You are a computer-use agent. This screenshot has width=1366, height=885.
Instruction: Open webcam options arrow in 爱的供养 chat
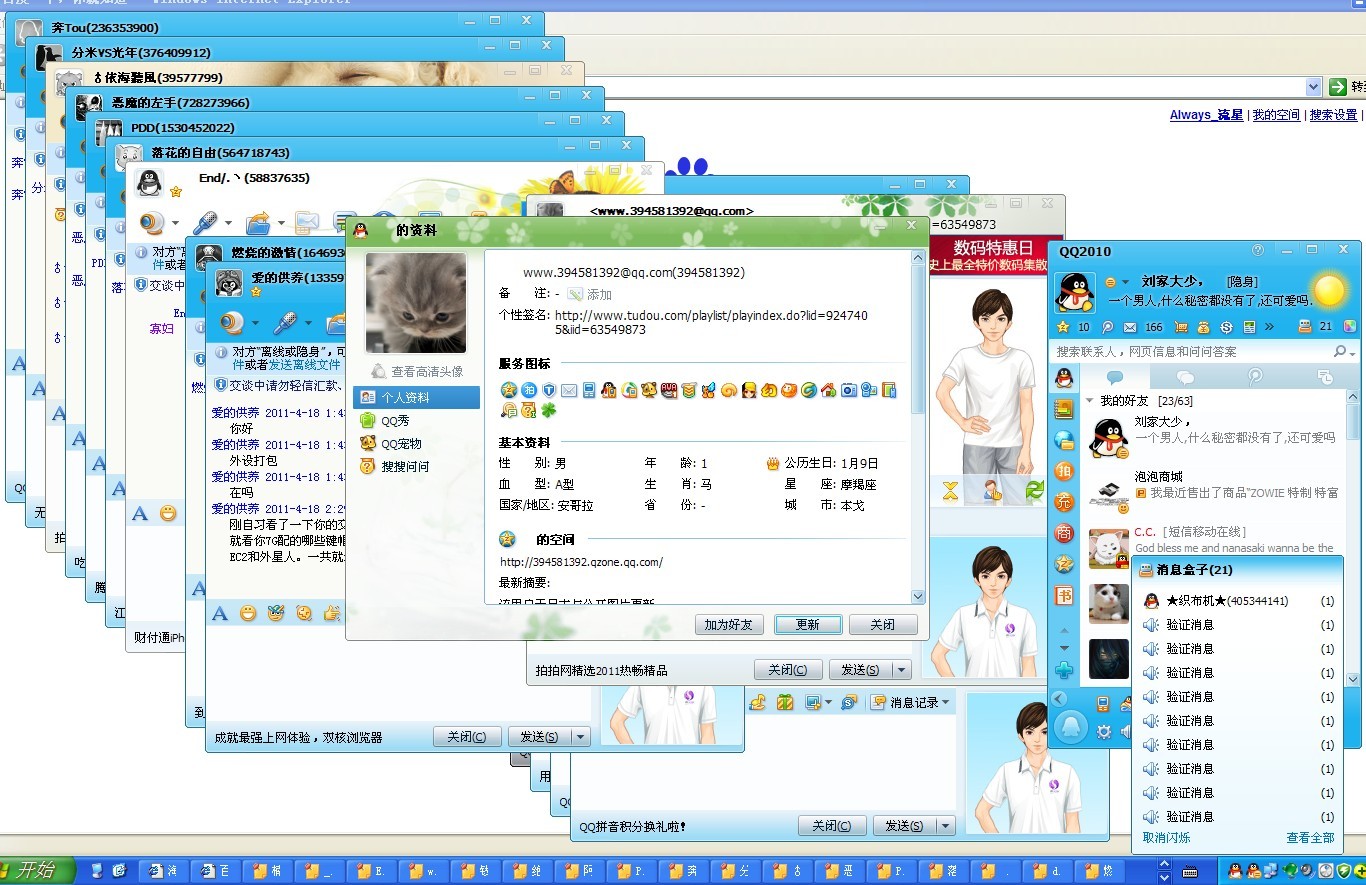pos(256,323)
